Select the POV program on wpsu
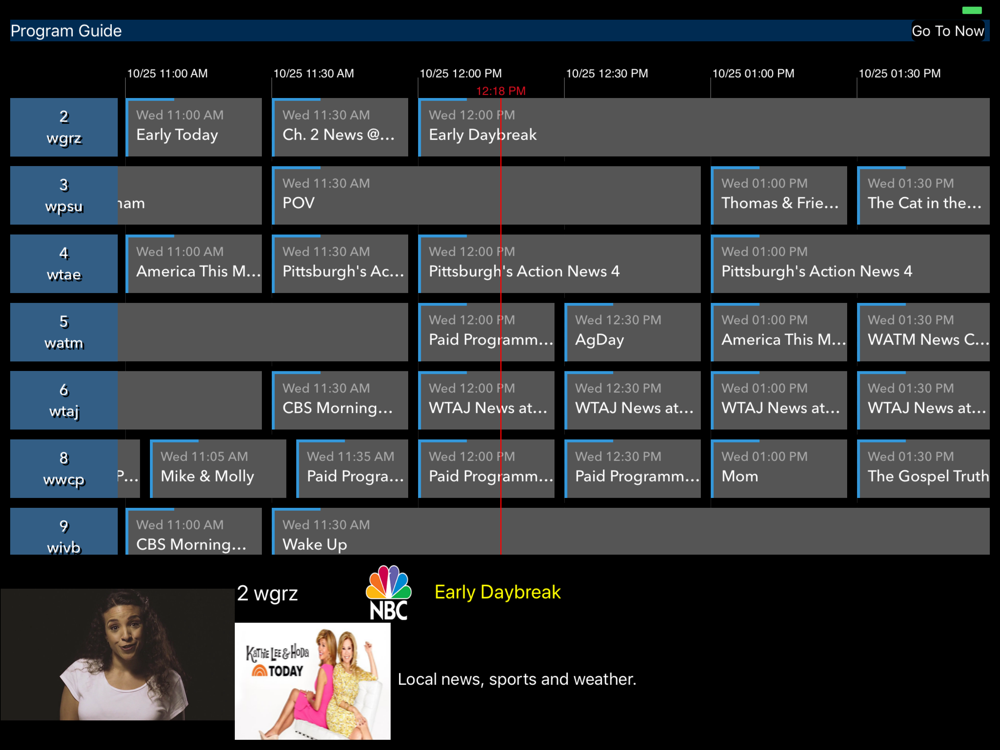Screen dimensions: 1000x750 click(x=486, y=195)
